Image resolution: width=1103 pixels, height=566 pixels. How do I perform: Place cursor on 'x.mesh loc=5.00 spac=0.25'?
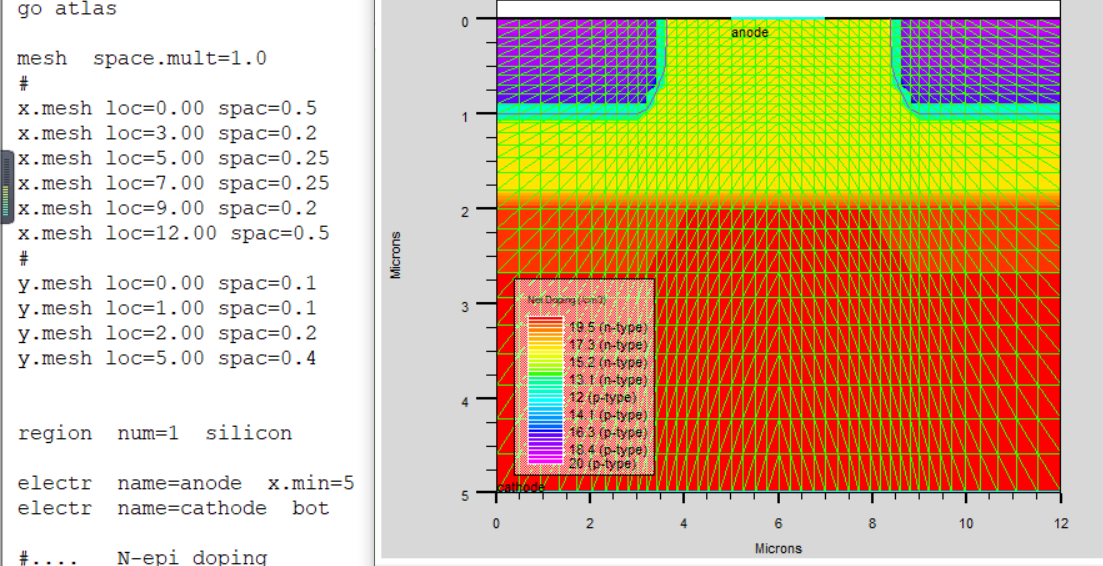tap(173, 158)
